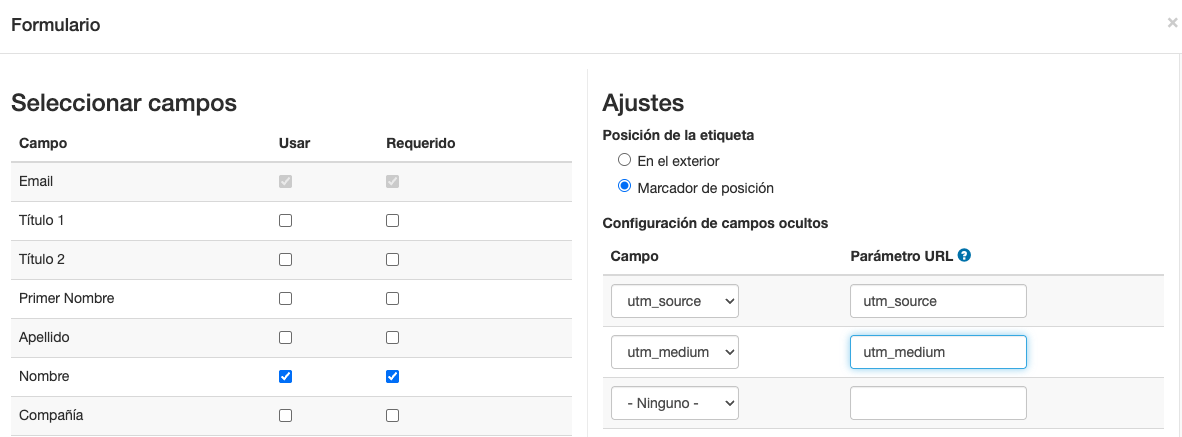
Task: Select the En el exterior radio option
Action: tap(625, 160)
